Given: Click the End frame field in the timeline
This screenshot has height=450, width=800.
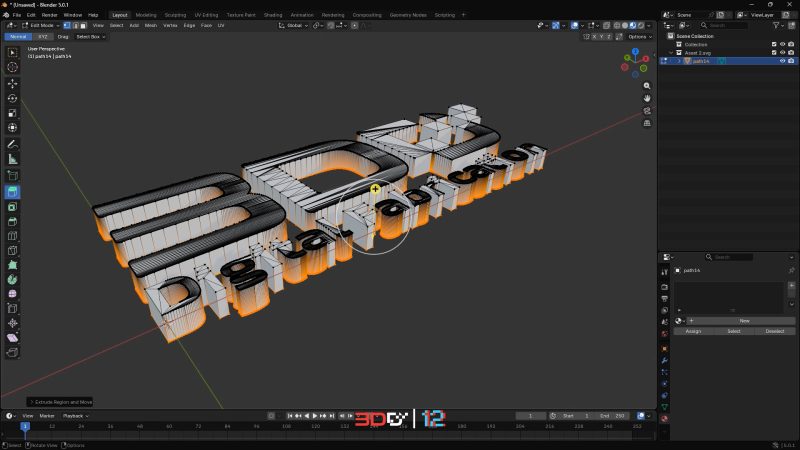Looking at the screenshot, I should (x=613, y=416).
